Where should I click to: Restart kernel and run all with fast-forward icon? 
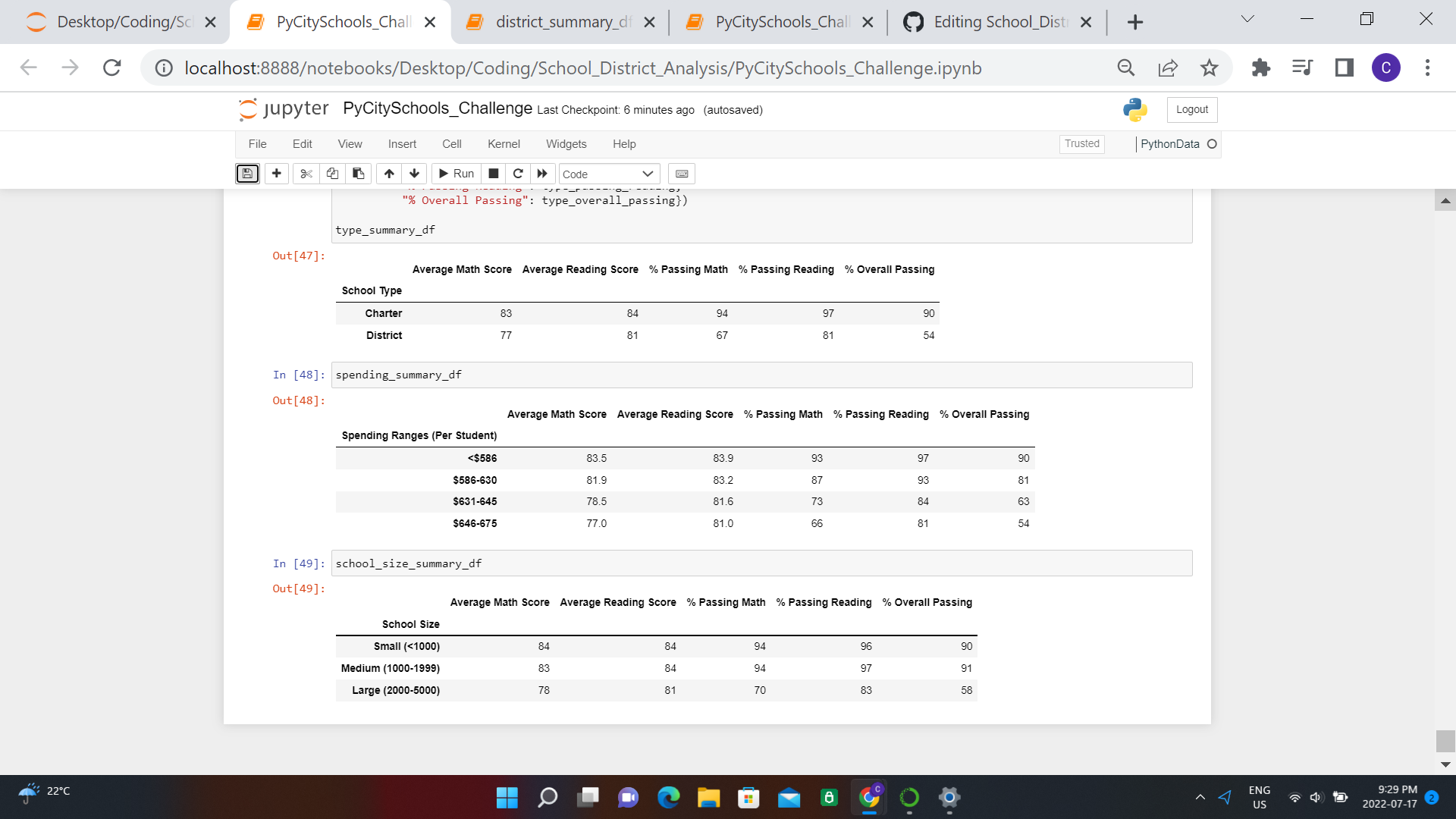pyautogui.click(x=542, y=174)
